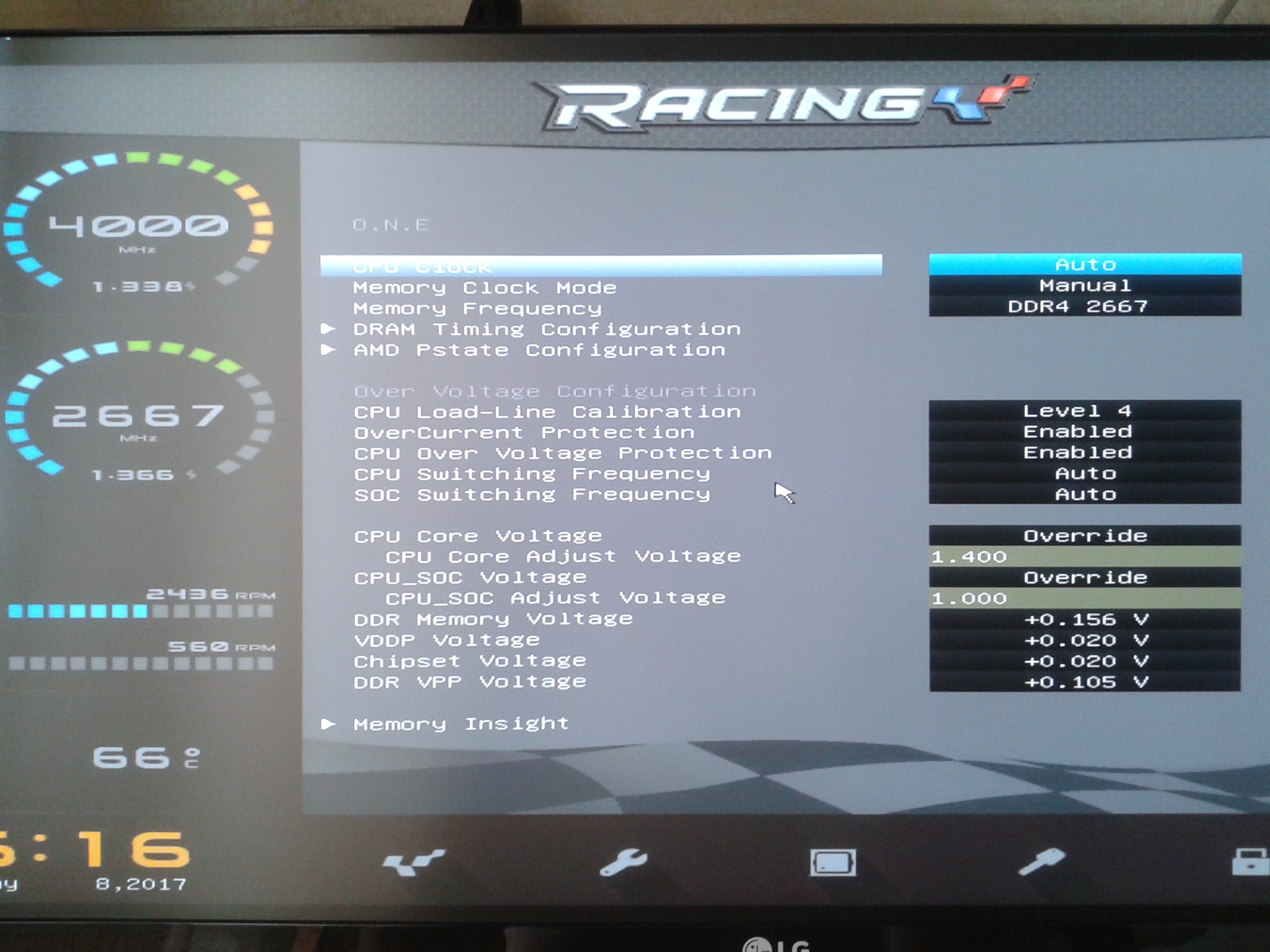This screenshot has height=952, width=1270.
Task: Click the arrow beside Memory Insight
Action: pos(328,724)
